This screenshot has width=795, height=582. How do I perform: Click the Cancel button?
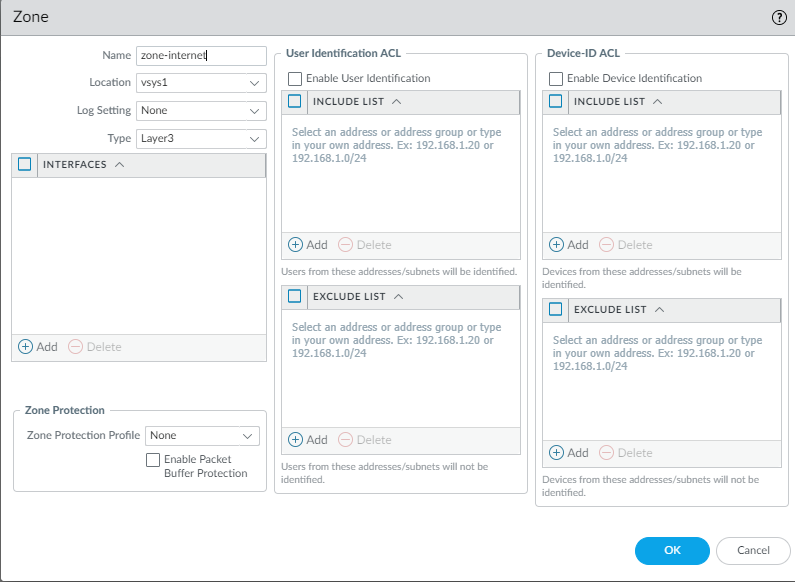[x=753, y=551]
